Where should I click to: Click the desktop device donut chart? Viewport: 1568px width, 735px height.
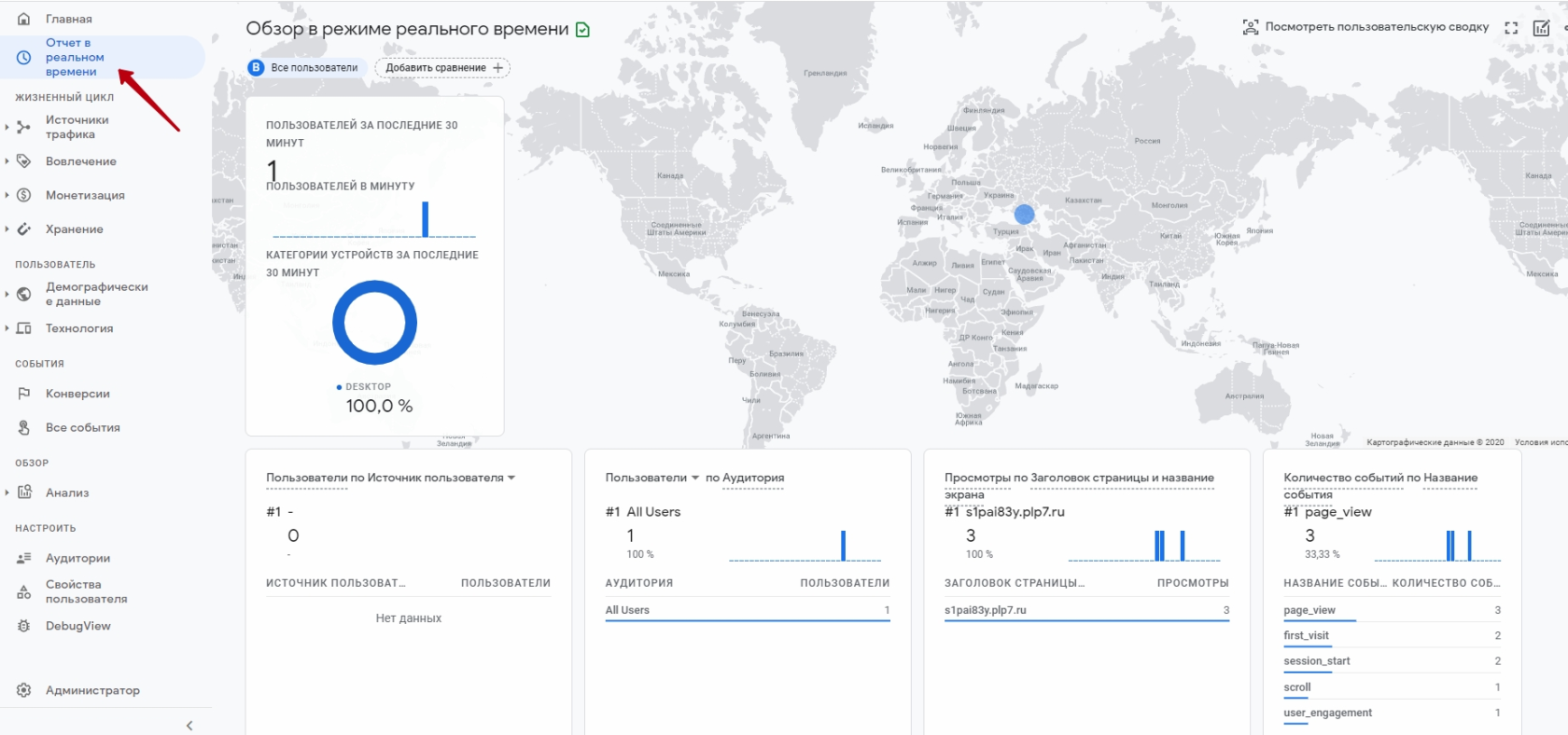click(374, 323)
